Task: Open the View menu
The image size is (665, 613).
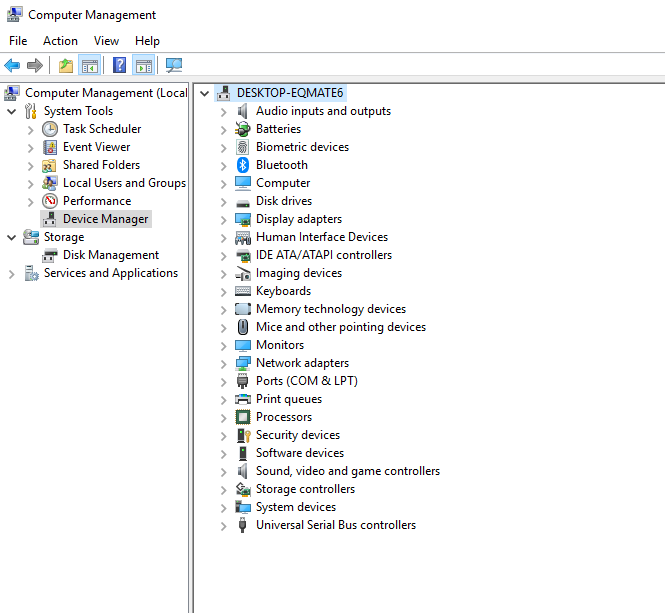Action: 106,41
